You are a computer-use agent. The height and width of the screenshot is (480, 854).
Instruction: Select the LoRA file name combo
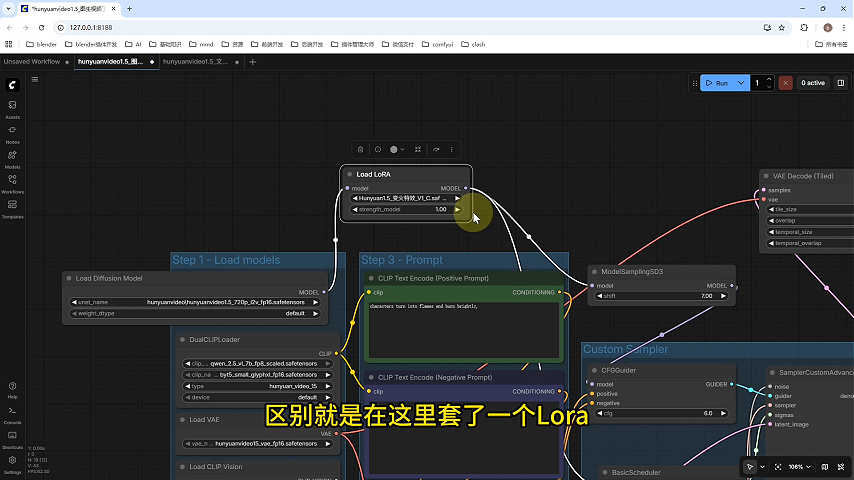(406, 198)
